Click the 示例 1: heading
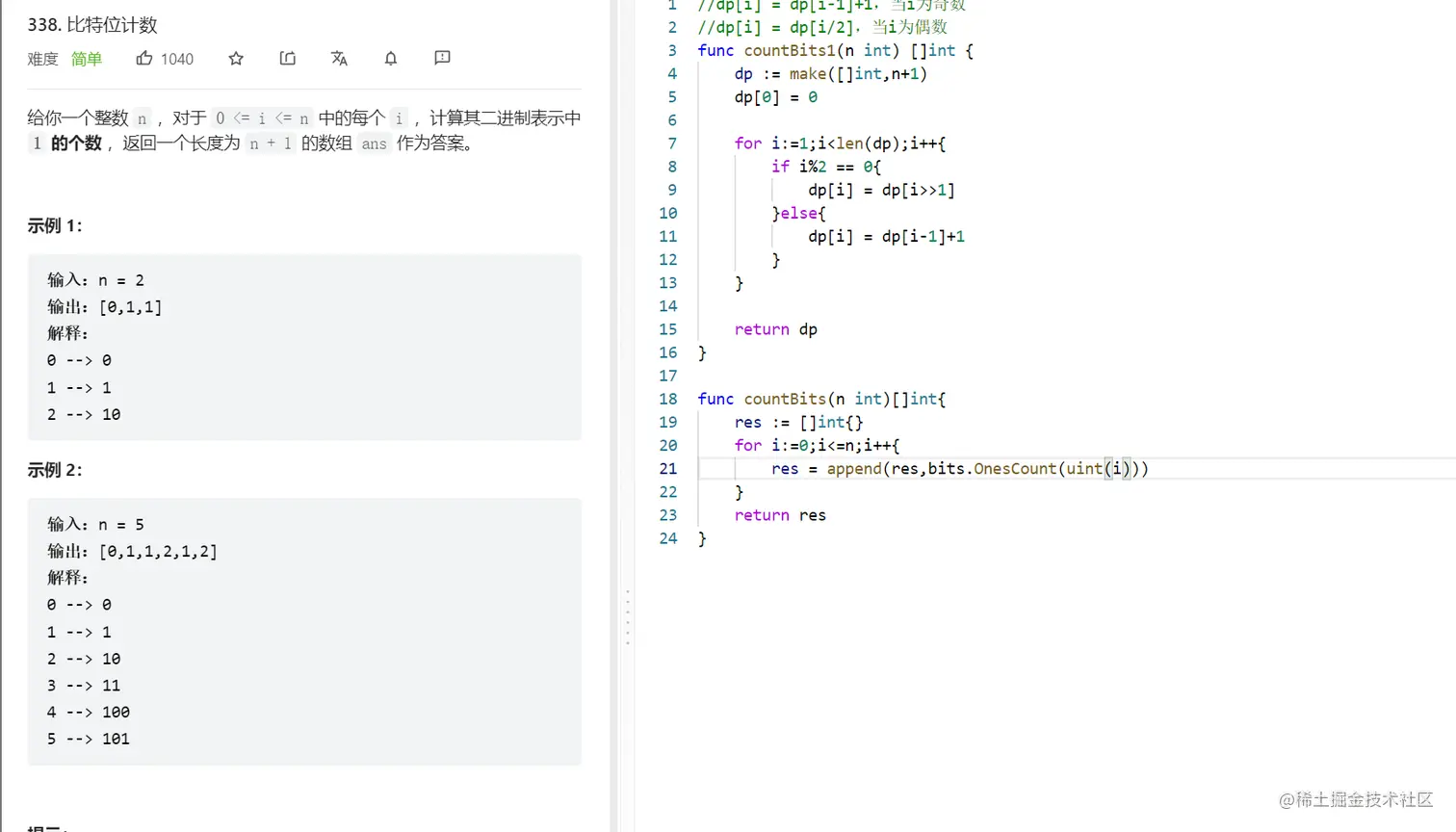The width and height of the screenshot is (1456, 832). 55,226
